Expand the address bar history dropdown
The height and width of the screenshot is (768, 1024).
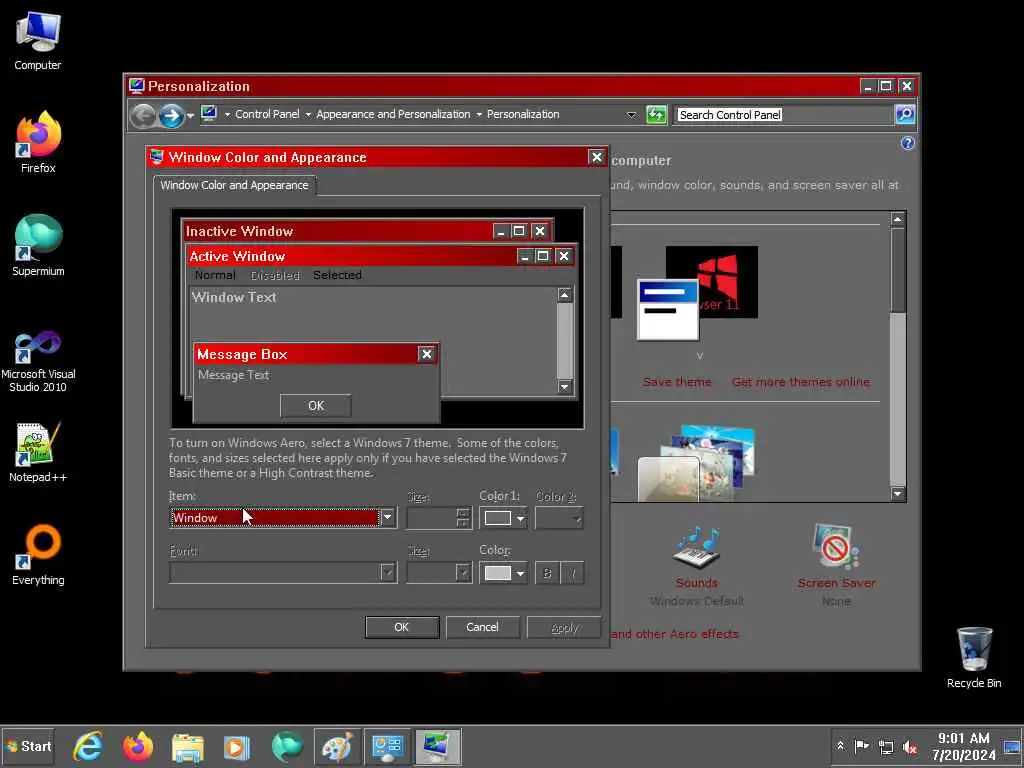pos(631,115)
